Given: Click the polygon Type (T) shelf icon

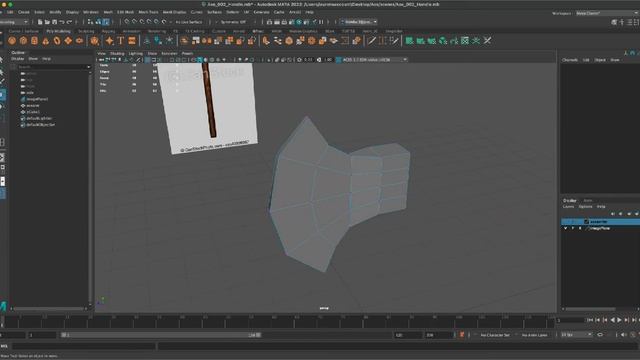Looking at the screenshot, I should tap(121, 40).
